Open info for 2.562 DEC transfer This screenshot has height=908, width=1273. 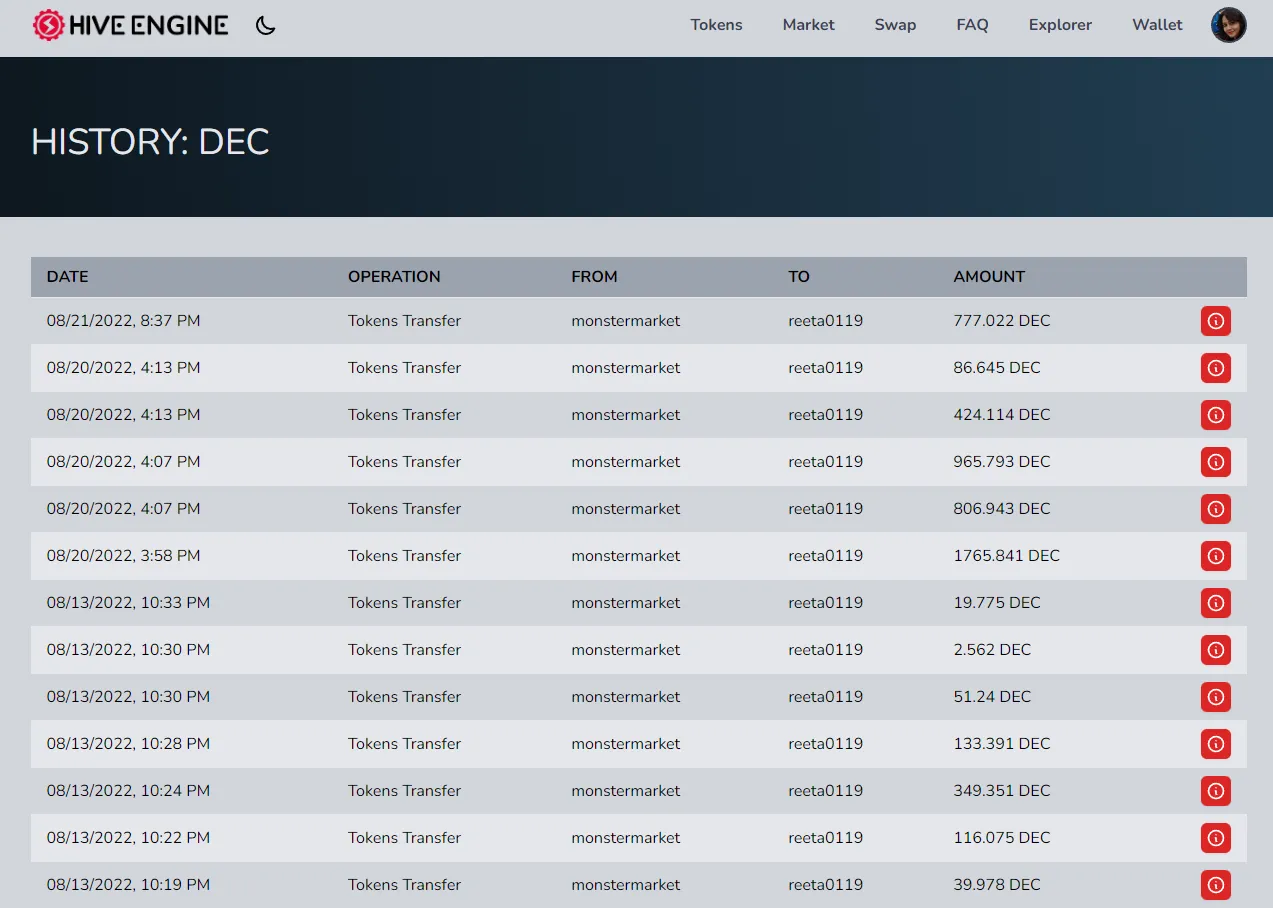(x=1216, y=650)
